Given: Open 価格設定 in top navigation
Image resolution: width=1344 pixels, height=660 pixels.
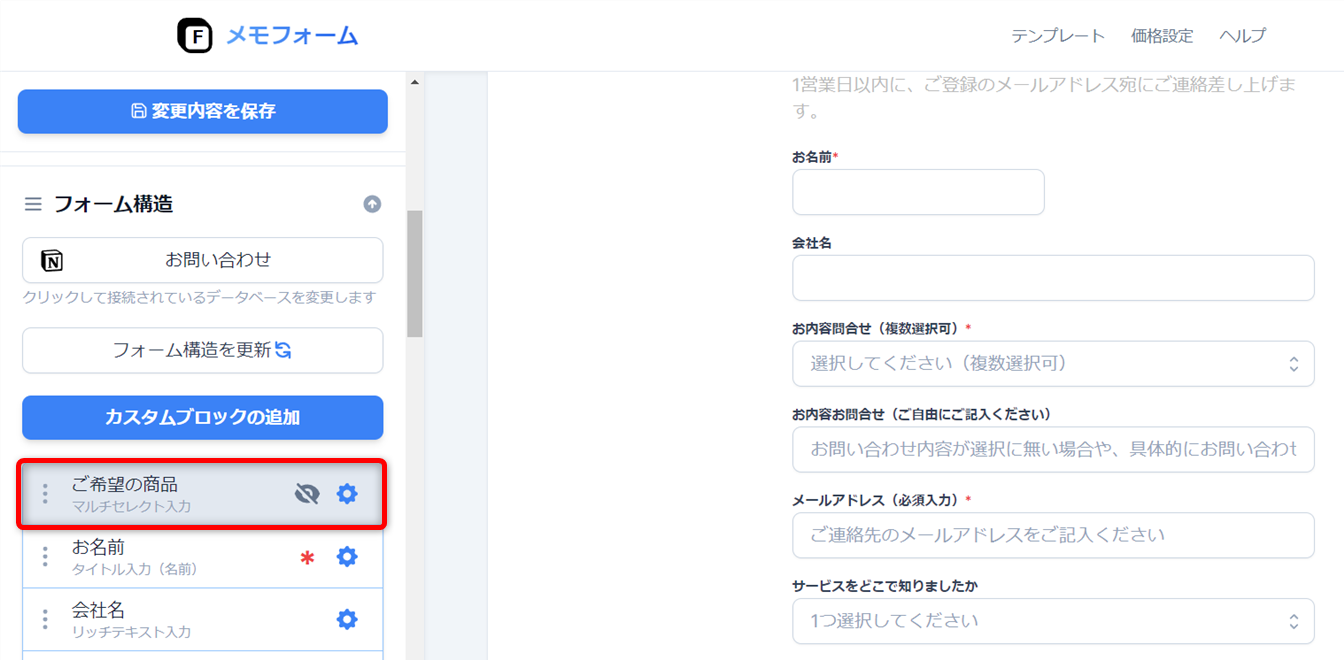Looking at the screenshot, I should pos(1162,36).
